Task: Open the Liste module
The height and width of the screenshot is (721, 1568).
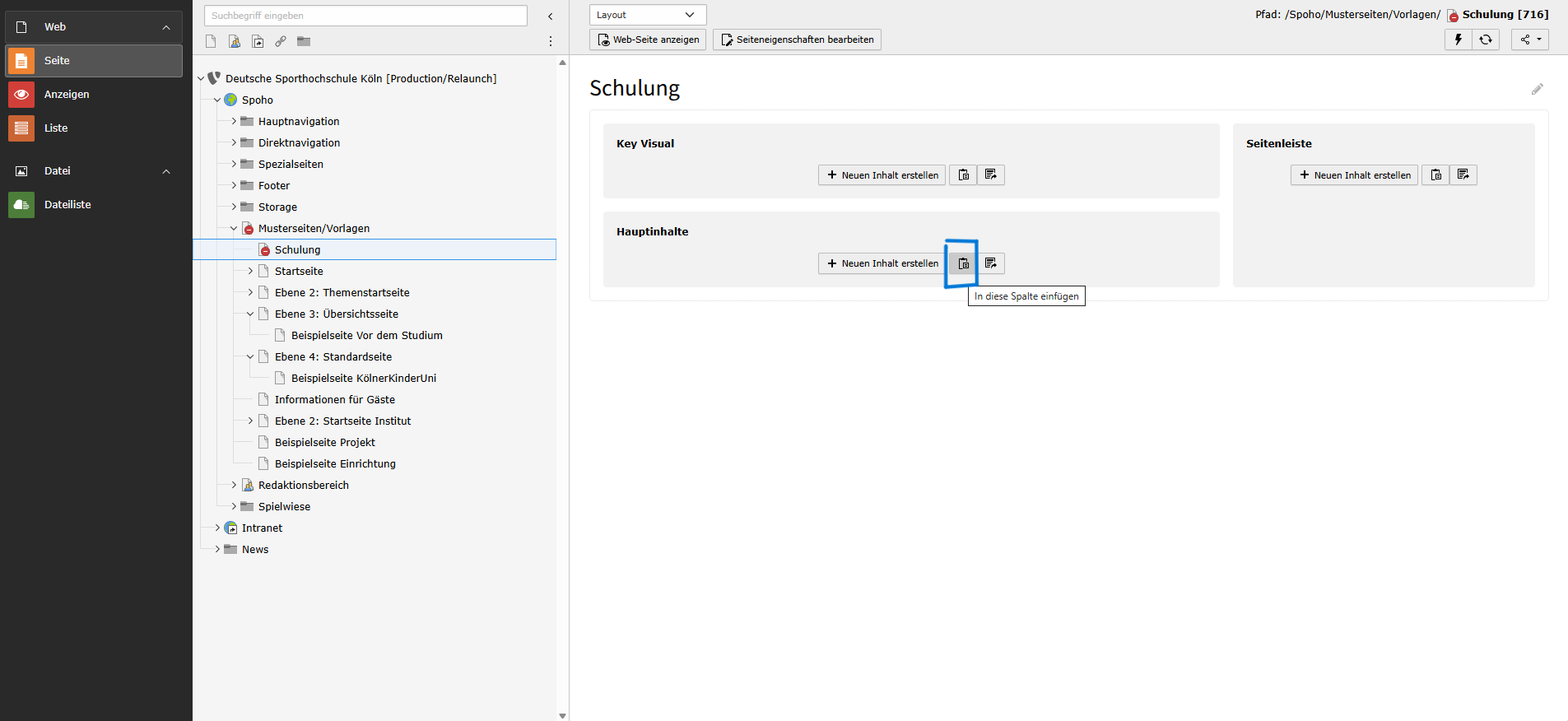Action: coord(56,128)
